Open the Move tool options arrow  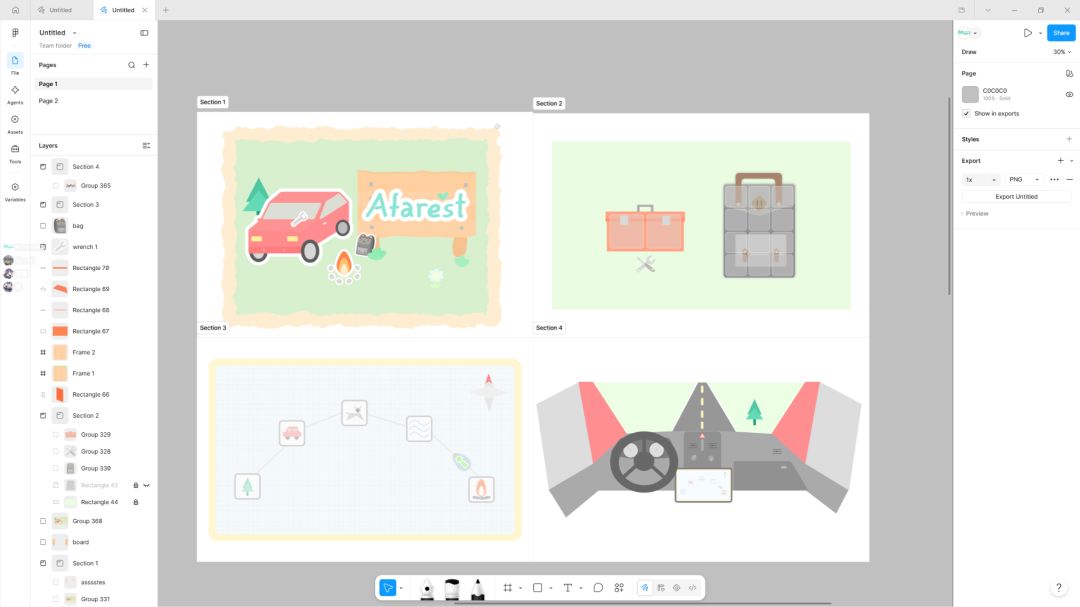pyautogui.click(x=401, y=588)
